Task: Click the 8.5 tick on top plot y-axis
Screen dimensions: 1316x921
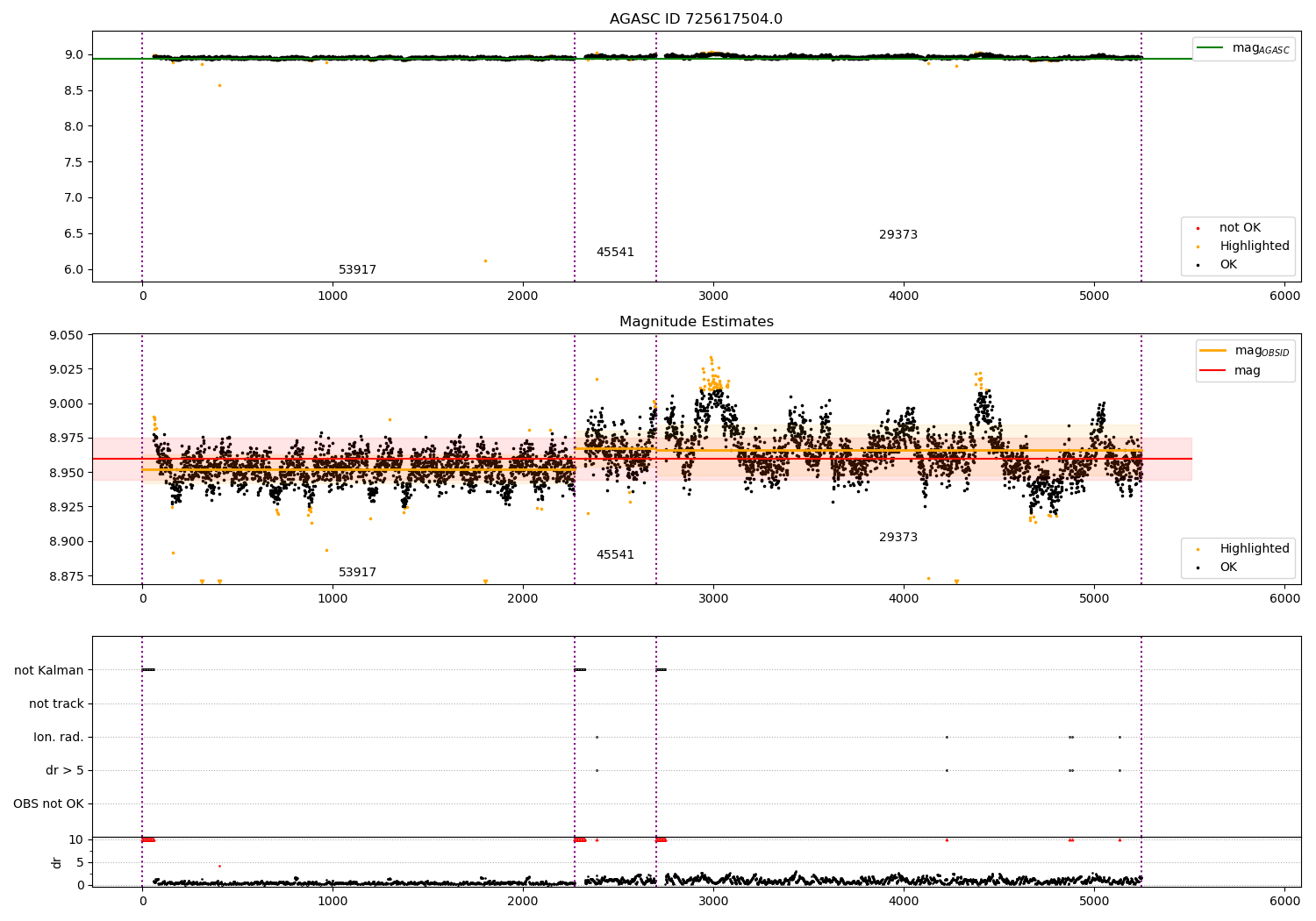Action: [74, 90]
